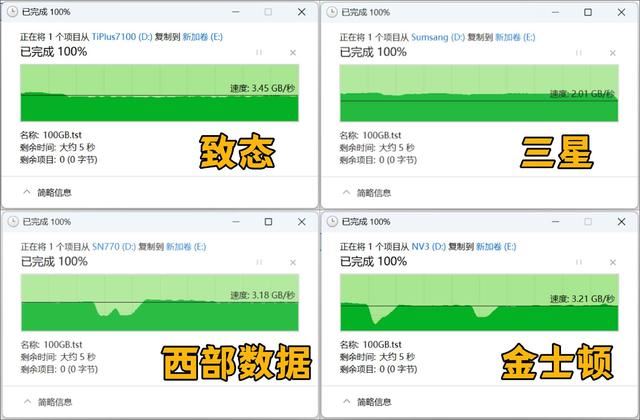
Task: Pause the Sumsang copy operation
Action: pyautogui.click(x=578, y=53)
